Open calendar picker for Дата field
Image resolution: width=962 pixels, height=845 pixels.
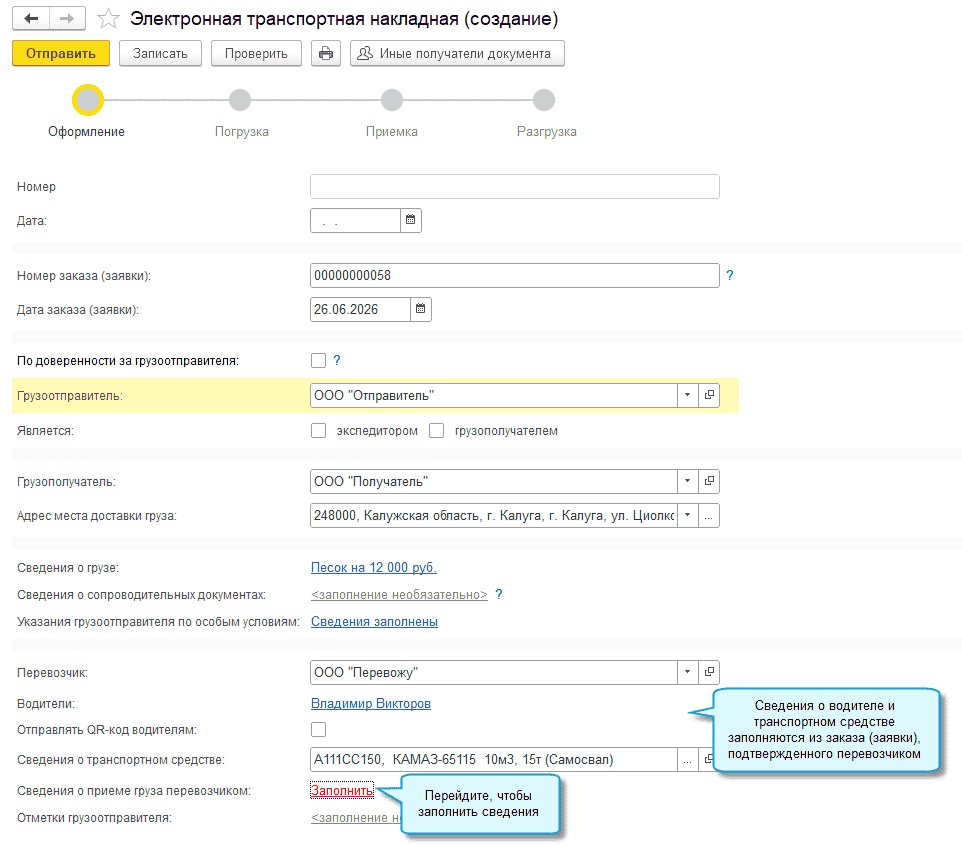click(410, 220)
